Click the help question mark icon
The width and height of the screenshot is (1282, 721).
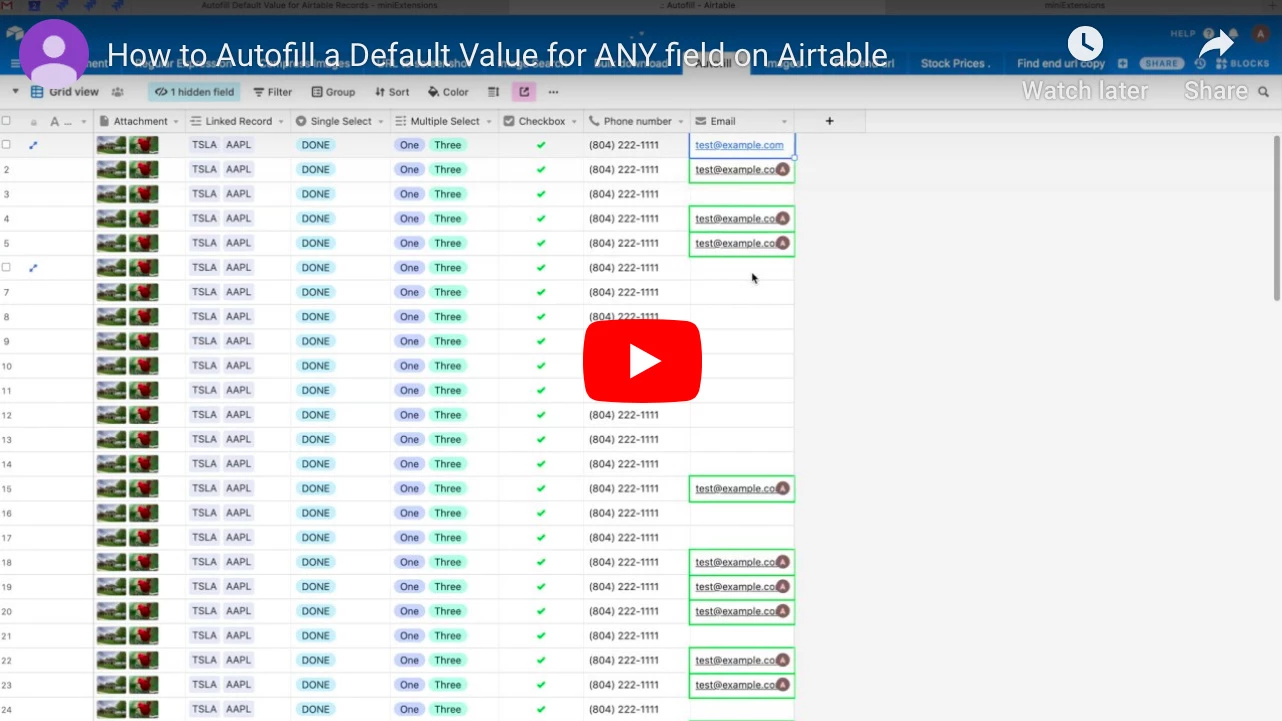click(1209, 34)
